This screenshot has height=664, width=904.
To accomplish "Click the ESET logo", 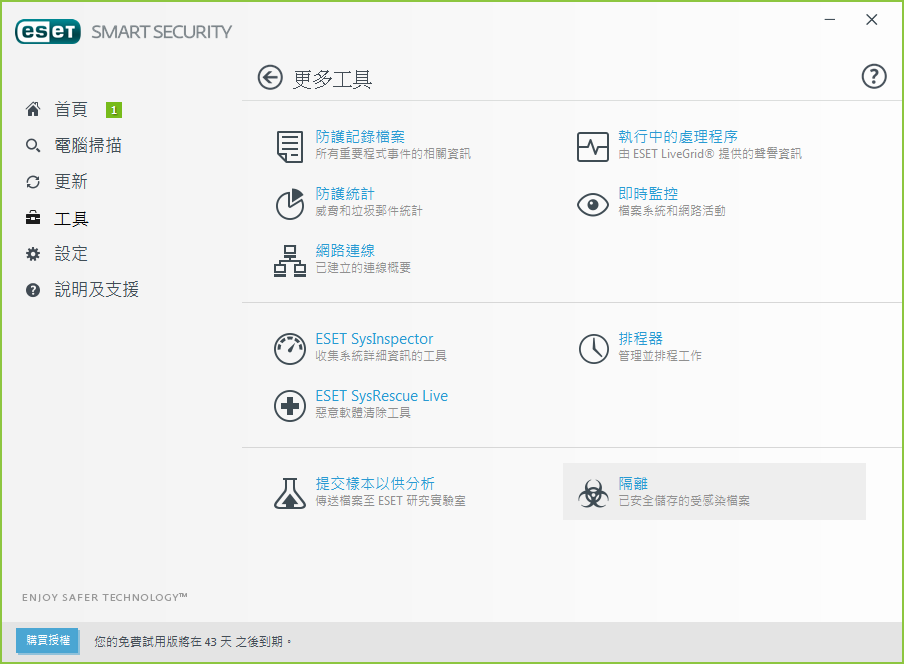I will pyautogui.click(x=48, y=32).
